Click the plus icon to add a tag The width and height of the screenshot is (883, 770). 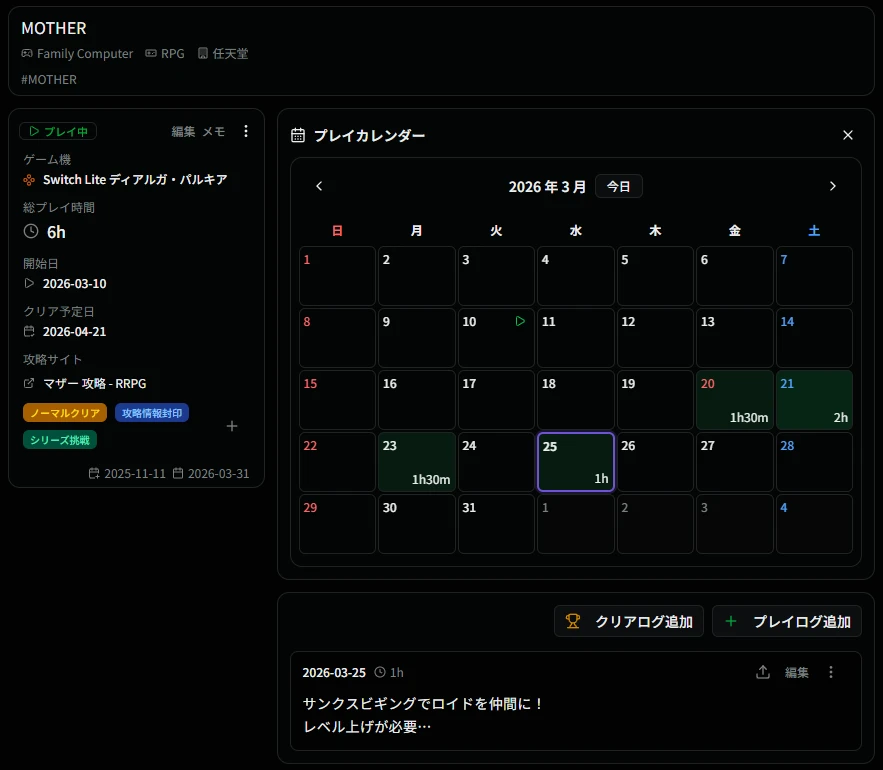click(232, 426)
